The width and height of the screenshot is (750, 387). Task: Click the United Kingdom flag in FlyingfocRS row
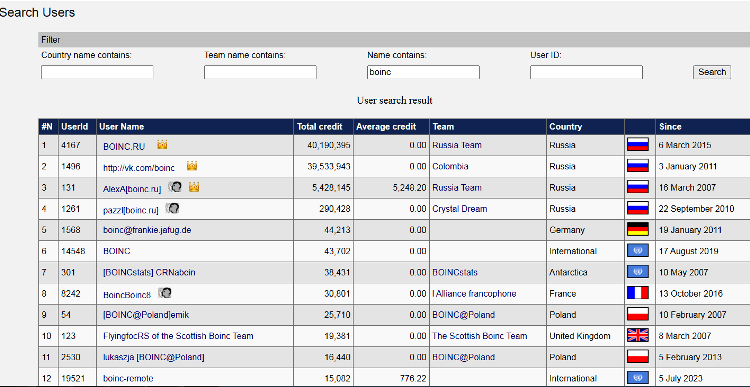[x=638, y=335]
